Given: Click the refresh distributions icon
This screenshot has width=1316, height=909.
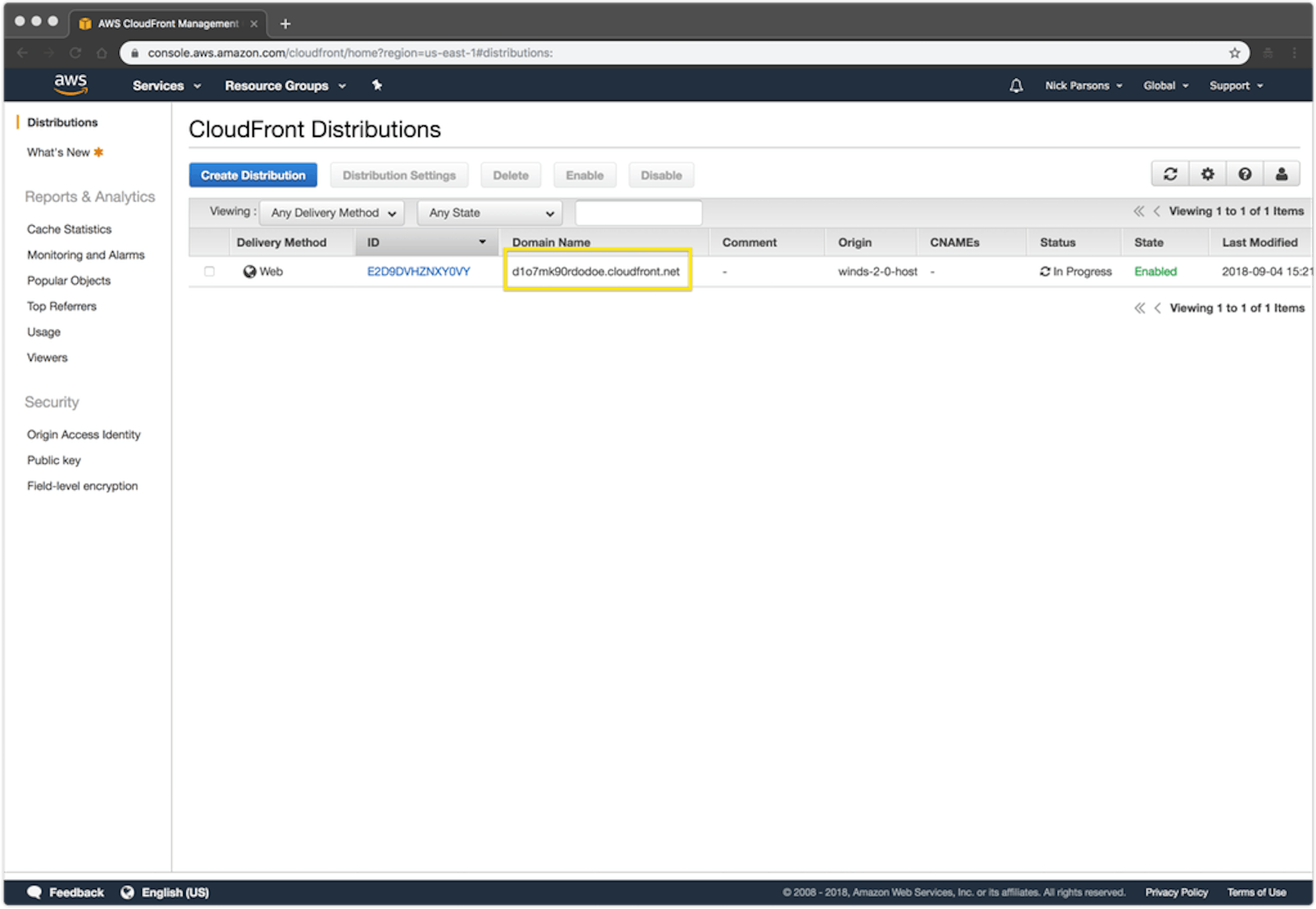Looking at the screenshot, I should pos(1170,174).
